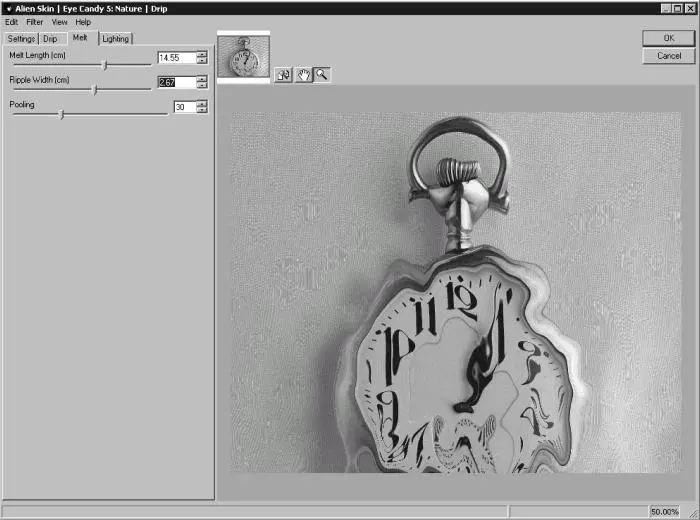Click the pocket watch navigator thumbnail
This screenshot has width=700, height=520.
pos(243,57)
